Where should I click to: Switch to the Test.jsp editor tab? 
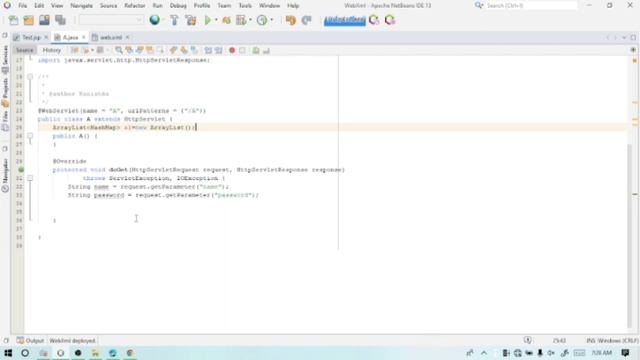[x=31, y=38]
